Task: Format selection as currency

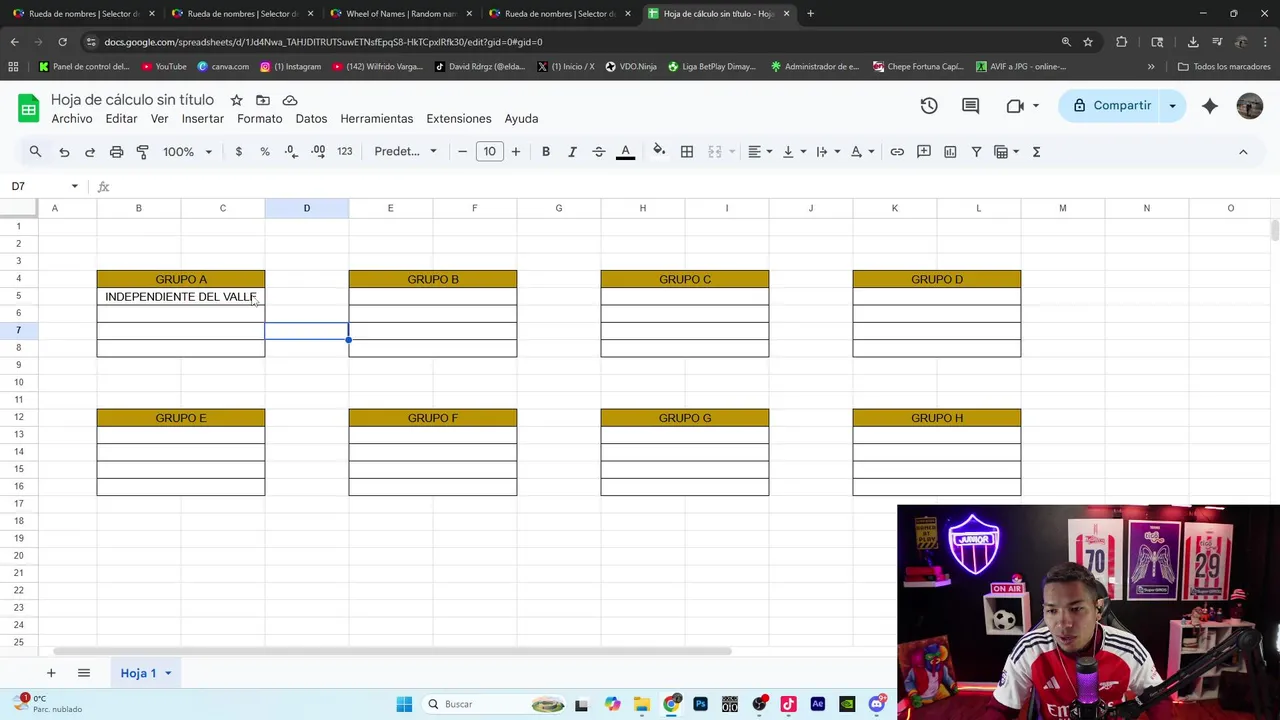Action: 238,152
